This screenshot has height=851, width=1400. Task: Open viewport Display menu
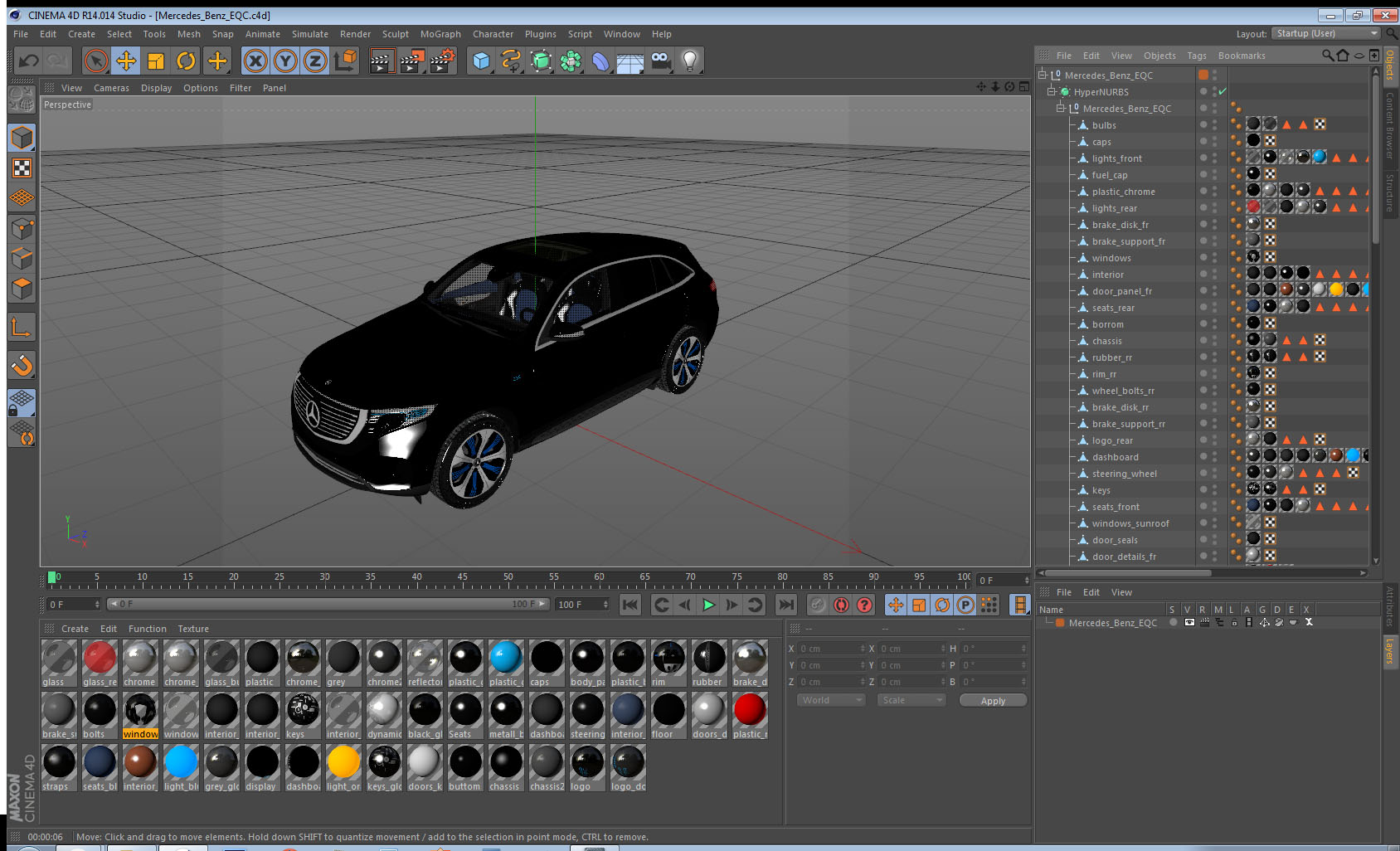[x=156, y=88]
